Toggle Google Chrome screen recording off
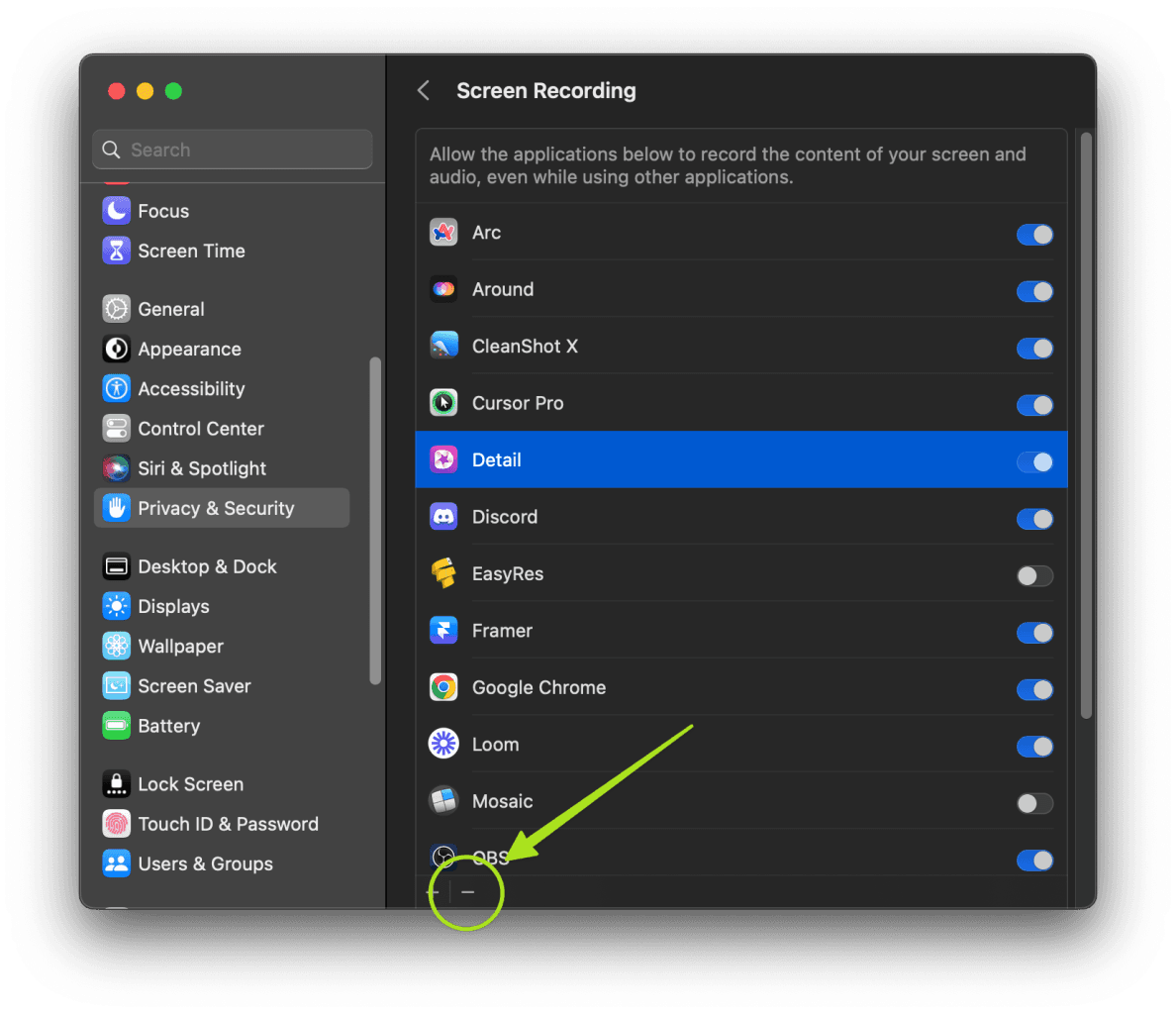 (1034, 689)
